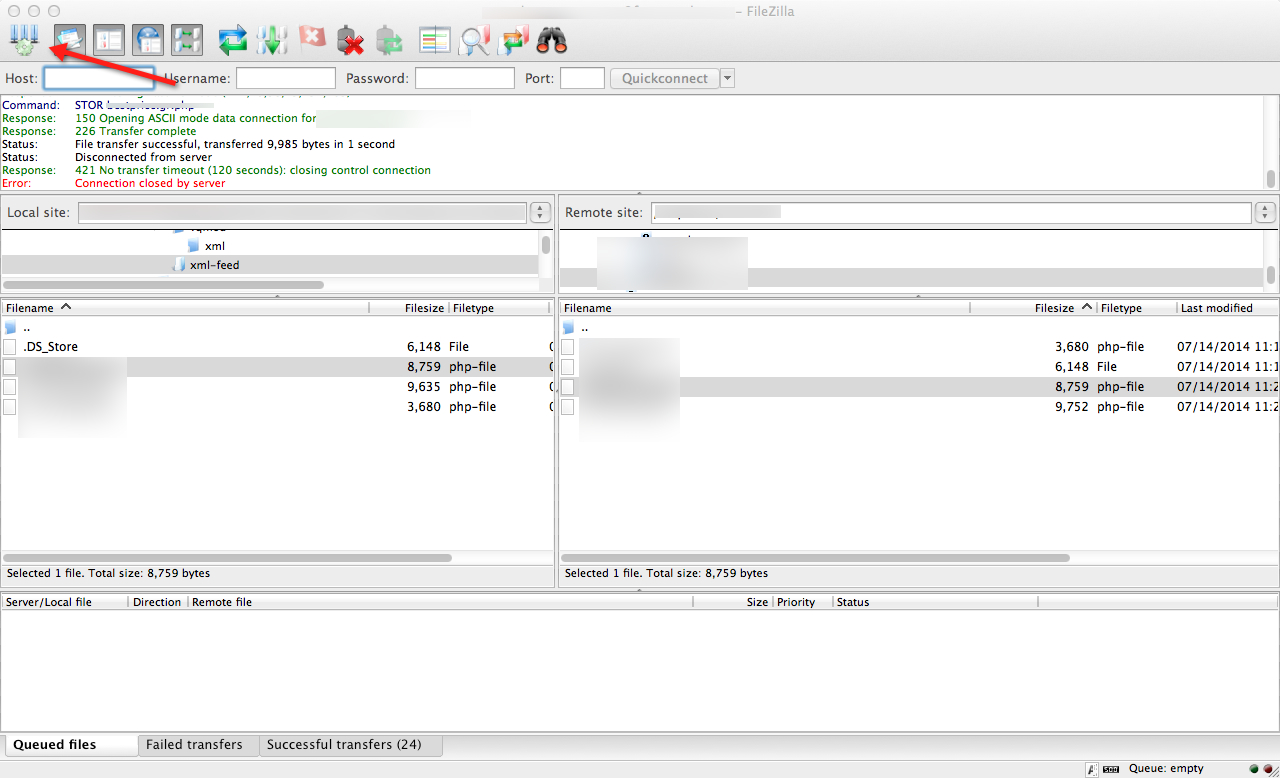Viewport: 1280px width, 778px height.
Task: Open the Remote site path dropdown
Action: 1265,212
